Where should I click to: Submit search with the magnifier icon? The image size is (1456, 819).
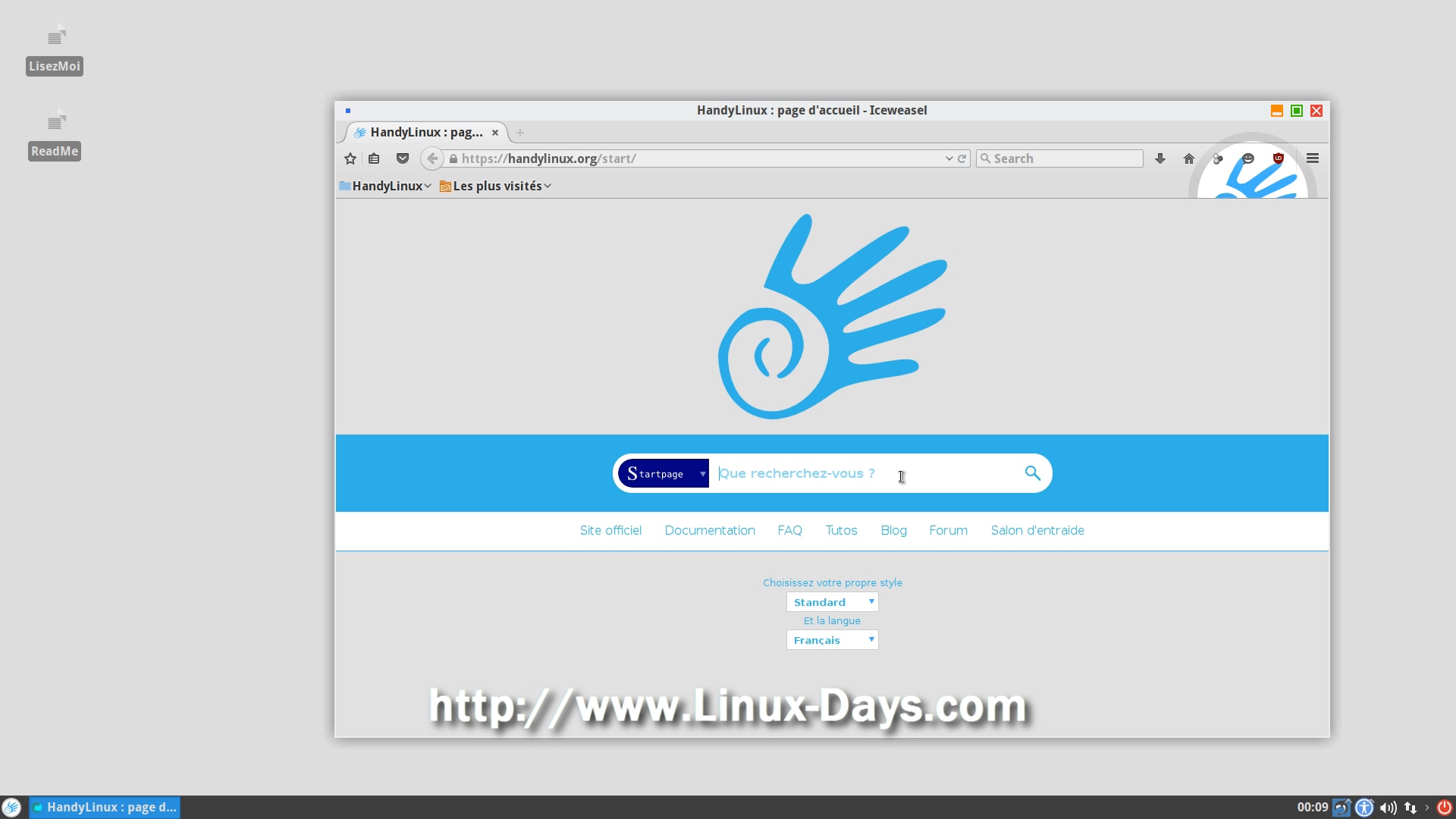1032,473
